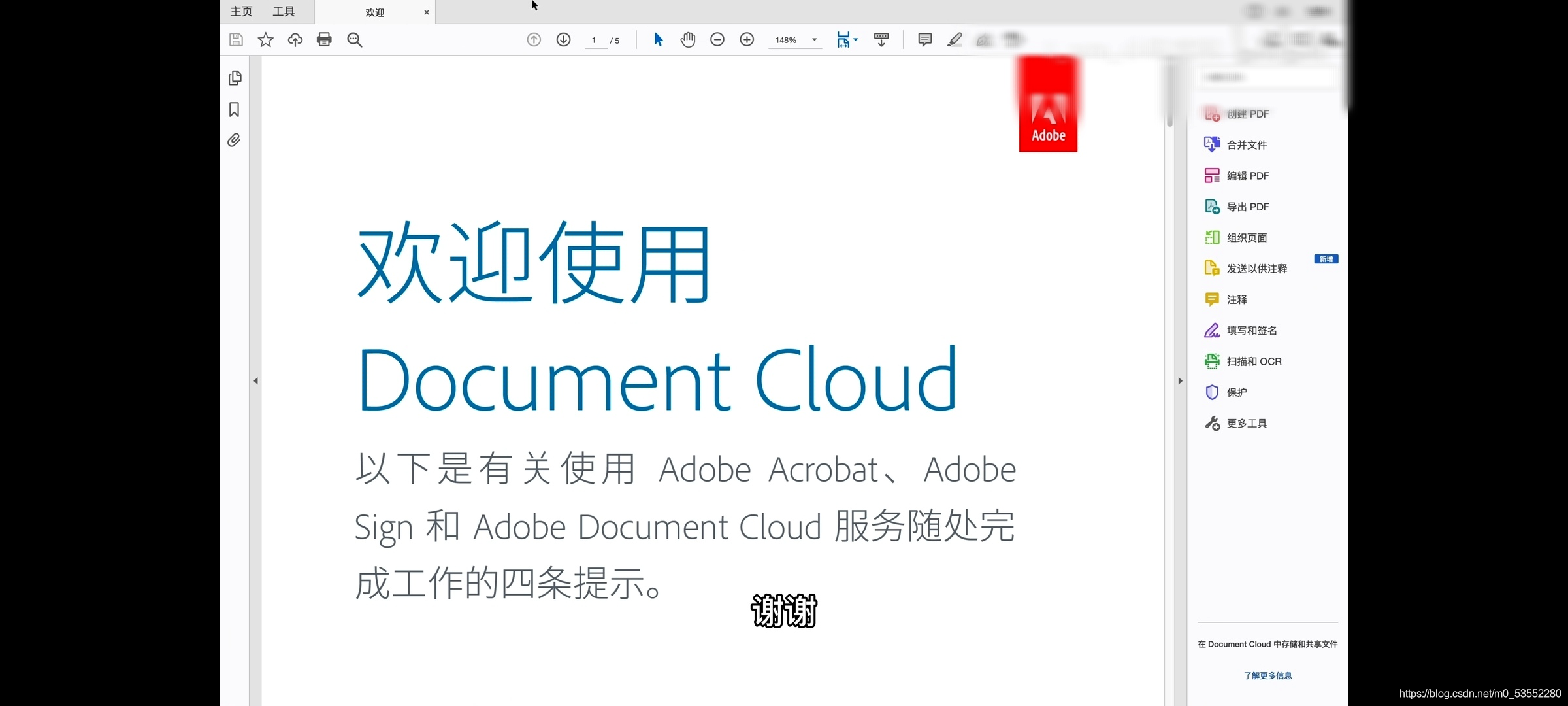Click the 欢迎使用 heading
The image size is (1568, 706).
(534, 262)
